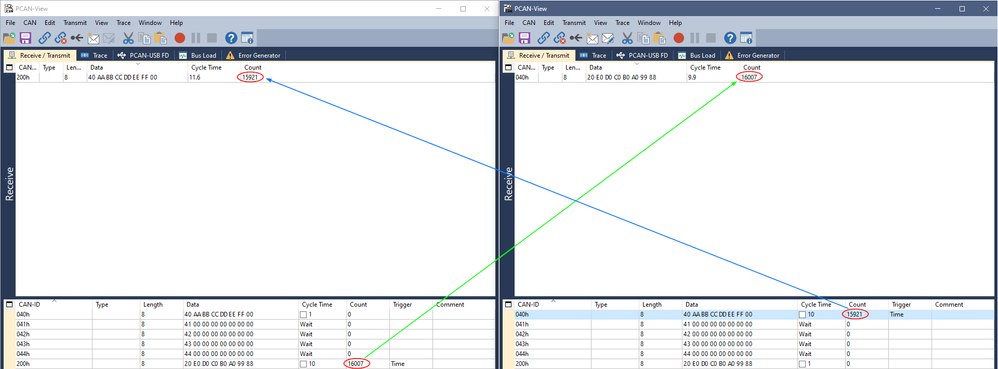Toggle cycle time checkbox for 040h in right window
Viewport: 998px width, 369px height.
coord(803,315)
